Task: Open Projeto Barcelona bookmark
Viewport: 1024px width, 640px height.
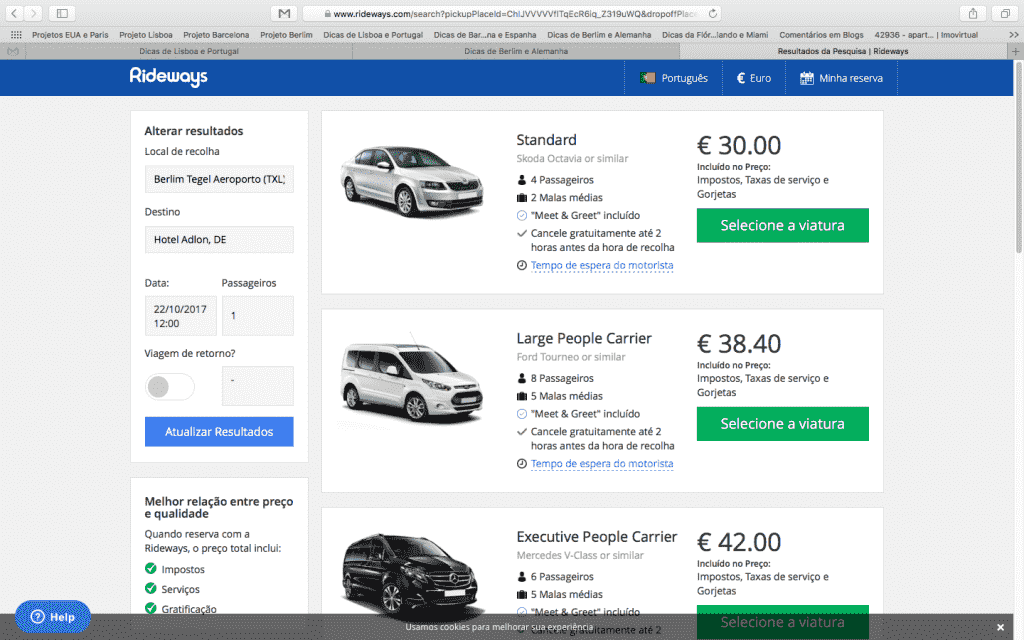Action: (216, 35)
